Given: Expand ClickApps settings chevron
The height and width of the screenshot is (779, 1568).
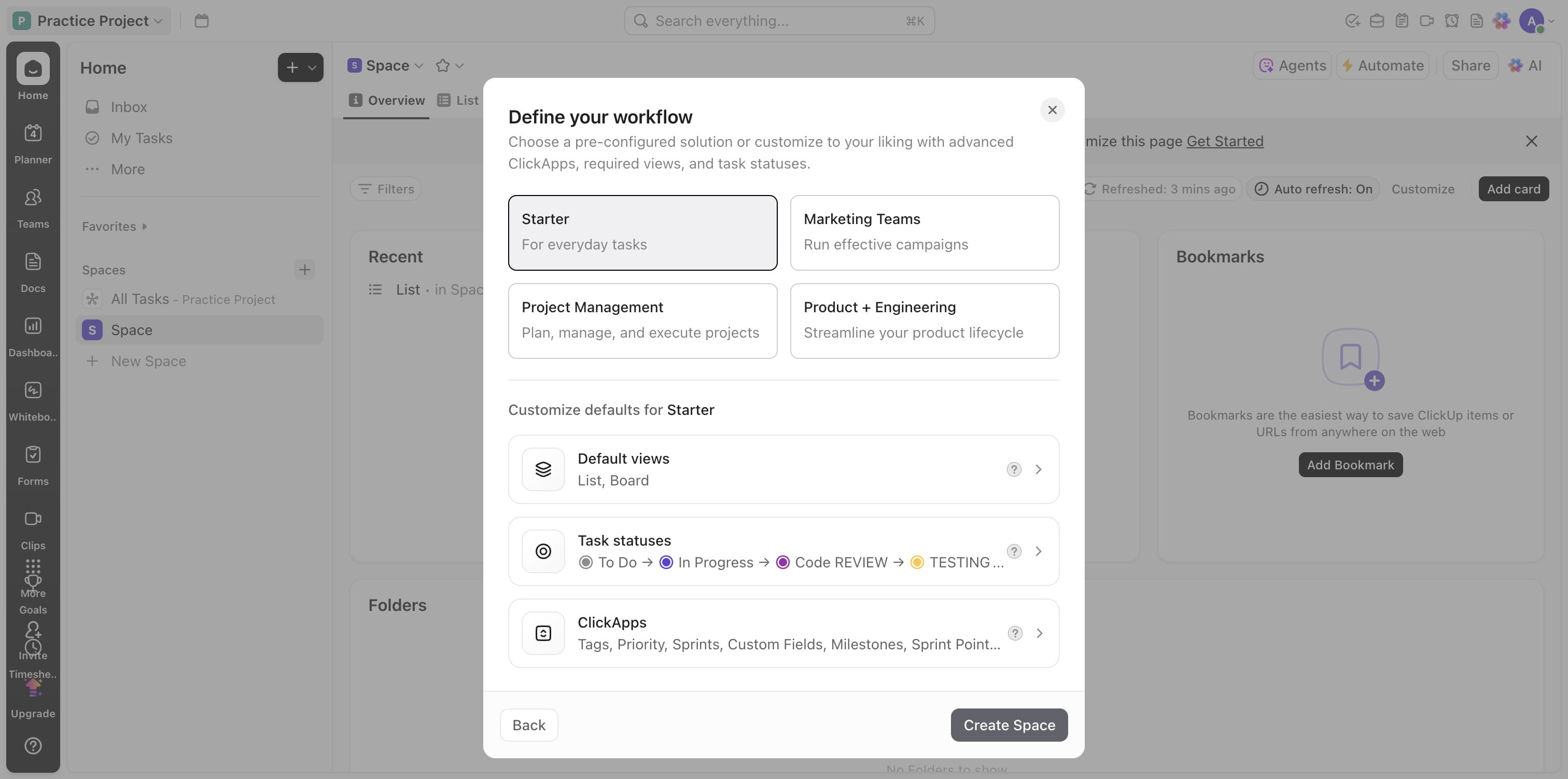Looking at the screenshot, I should point(1039,633).
